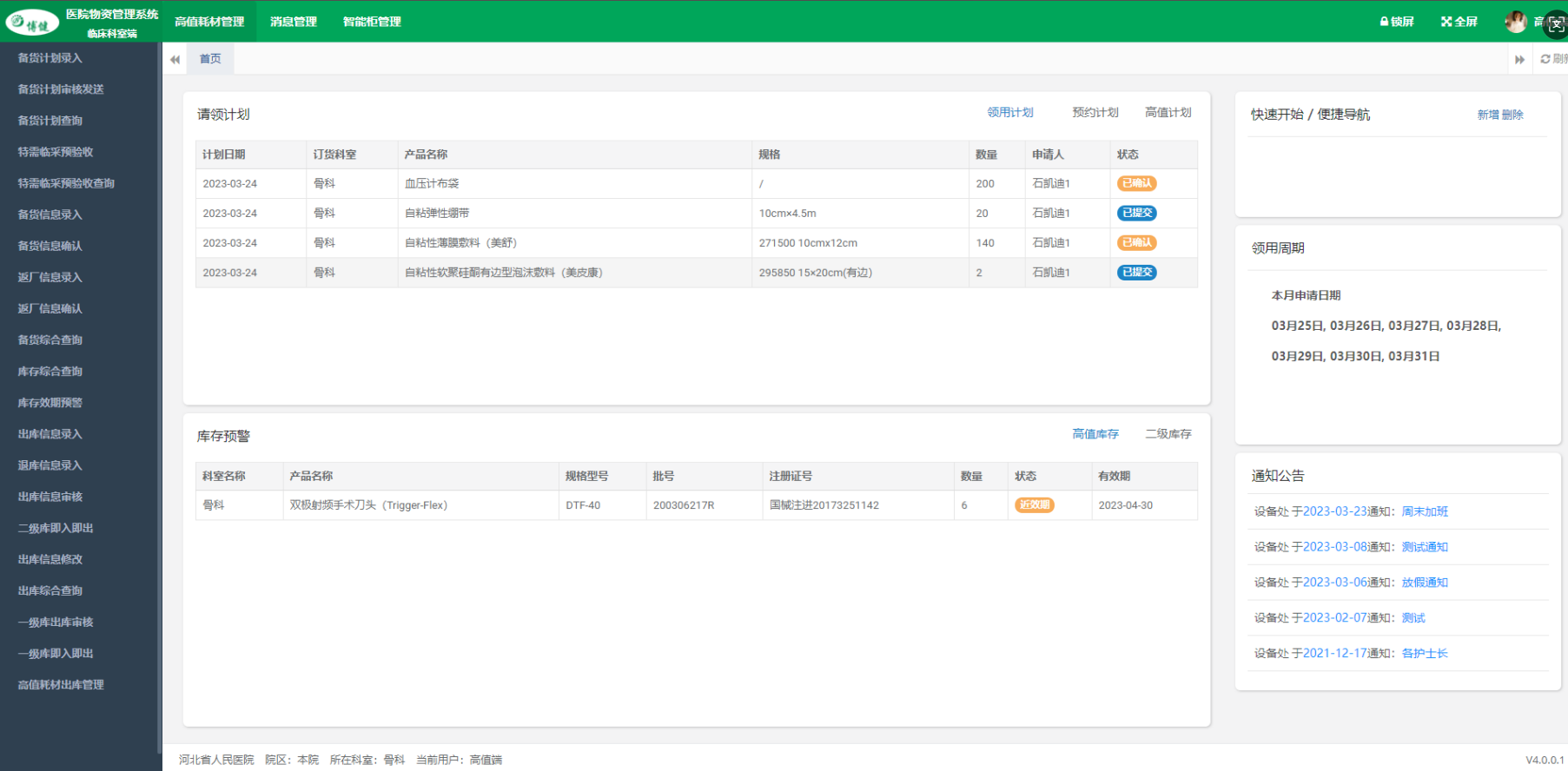Click 新增 link in quick navigation
This screenshot has width=1568, height=771.
click(x=1488, y=115)
